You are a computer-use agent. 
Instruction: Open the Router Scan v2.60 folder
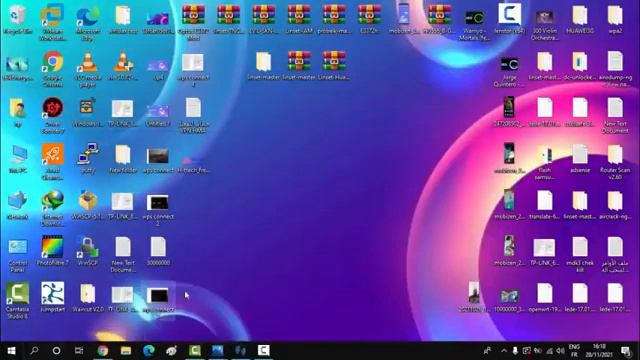[615, 162]
